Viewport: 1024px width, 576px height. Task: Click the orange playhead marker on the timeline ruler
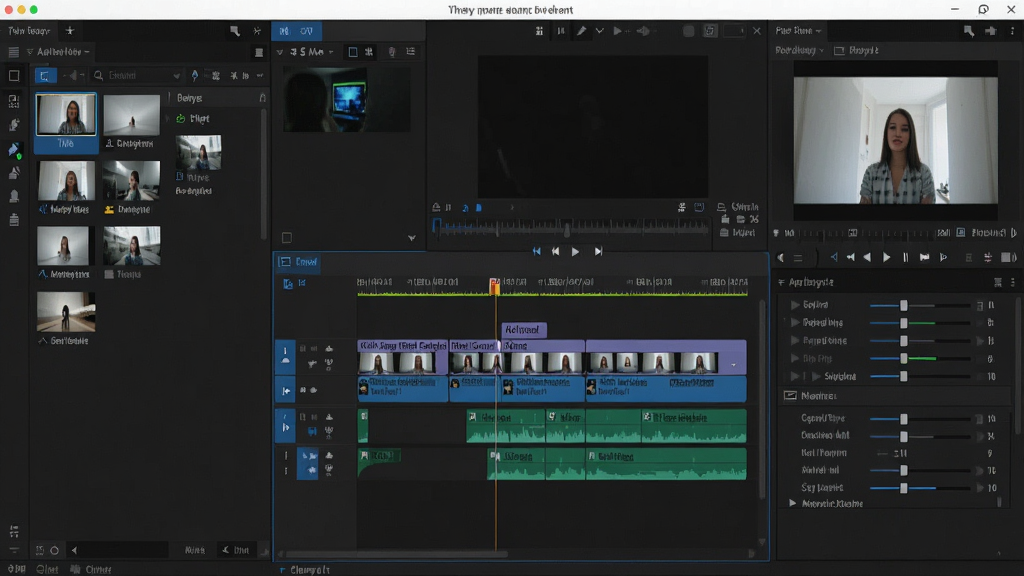495,285
